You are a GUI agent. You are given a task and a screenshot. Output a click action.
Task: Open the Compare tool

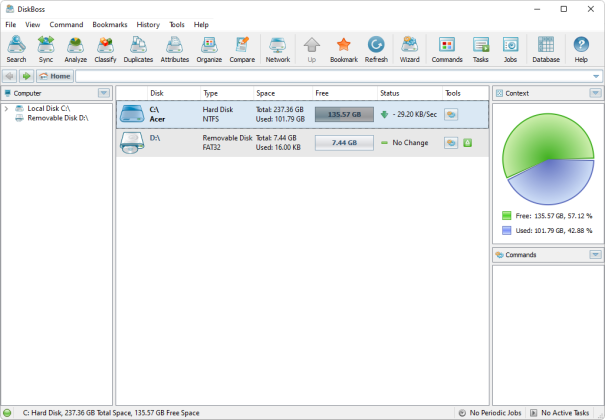click(x=242, y=49)
